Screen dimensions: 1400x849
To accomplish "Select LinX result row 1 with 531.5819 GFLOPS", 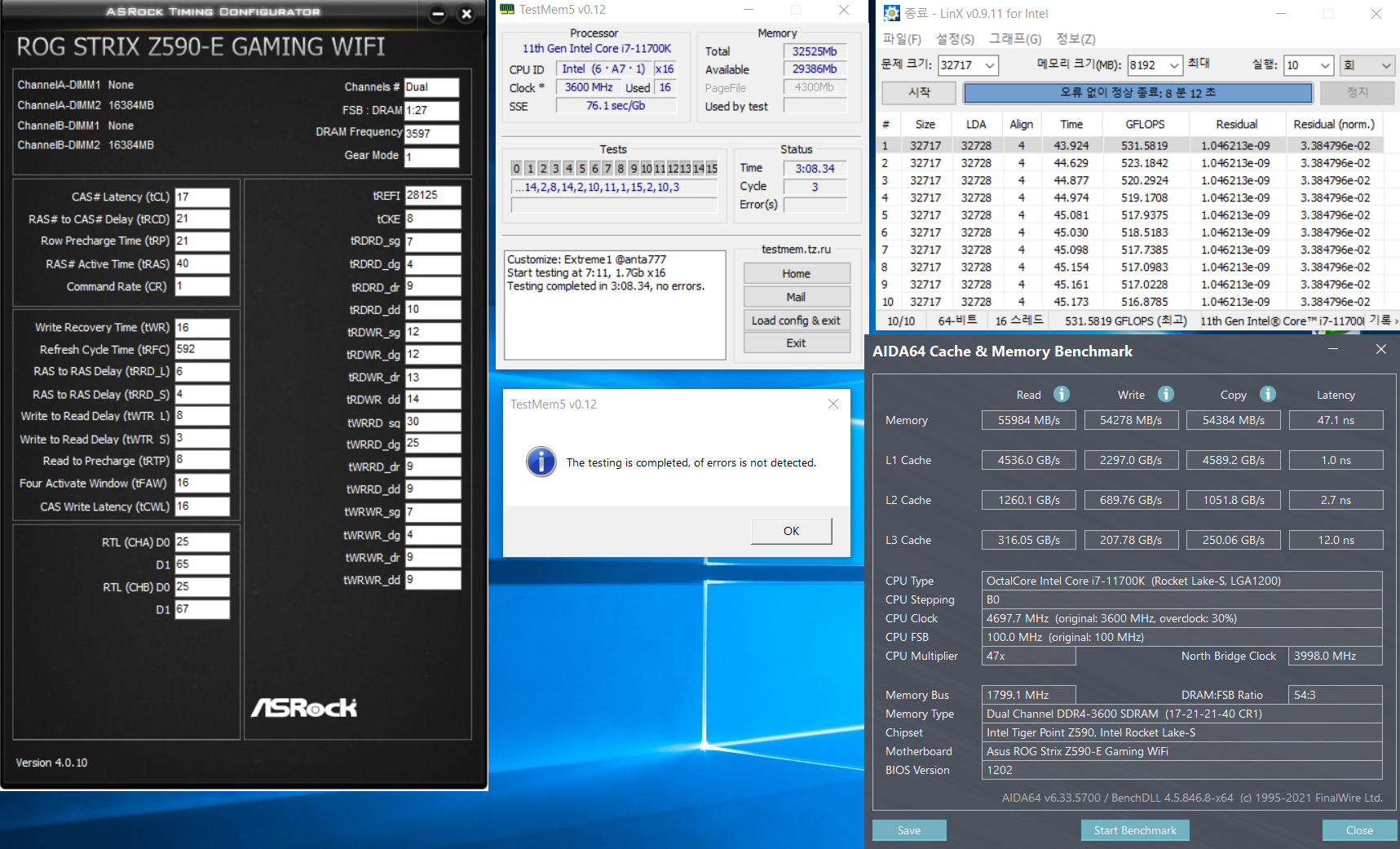I will (x=1132, y=145).
